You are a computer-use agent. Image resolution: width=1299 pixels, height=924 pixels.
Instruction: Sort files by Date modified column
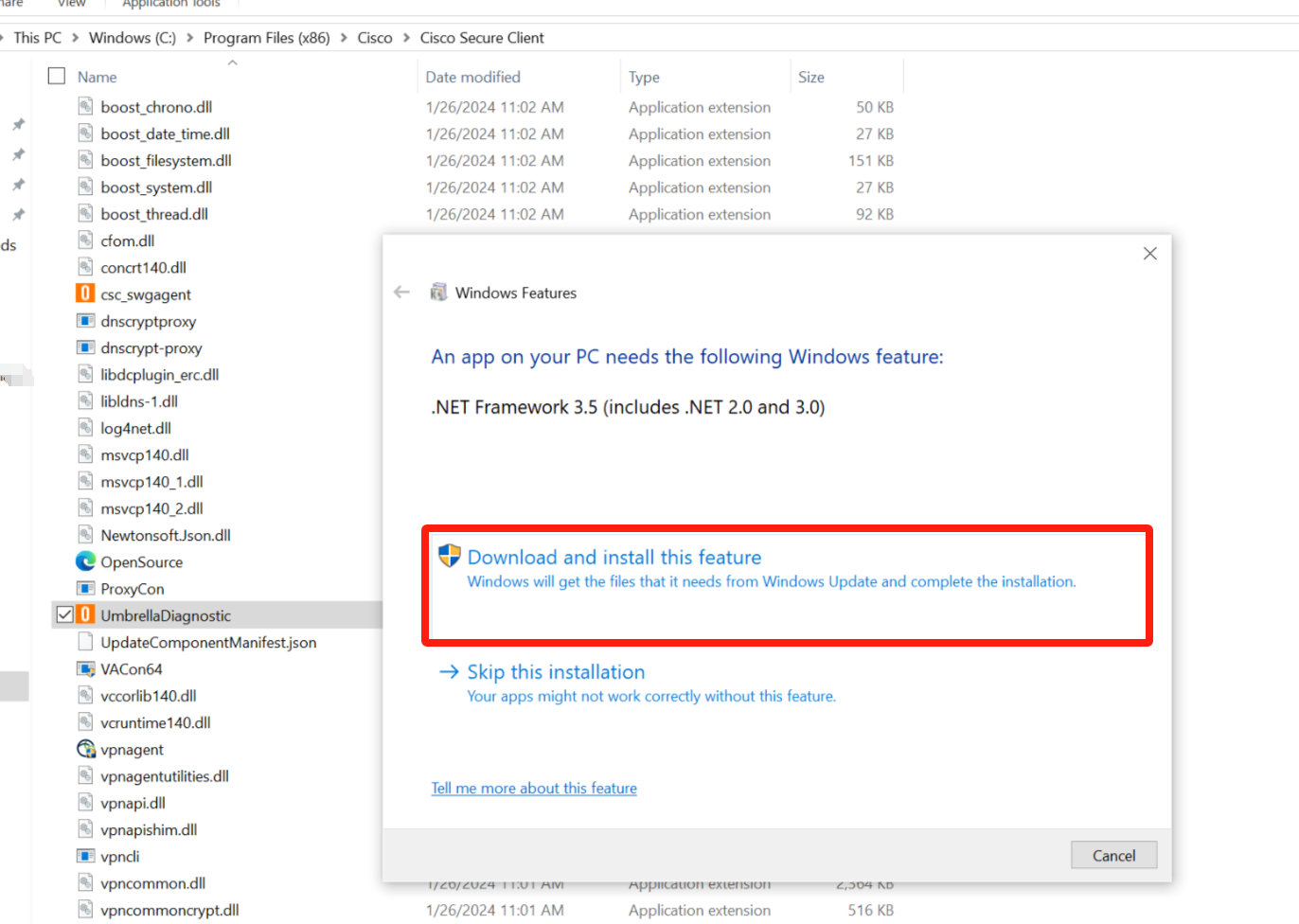[x=472, y=77]
